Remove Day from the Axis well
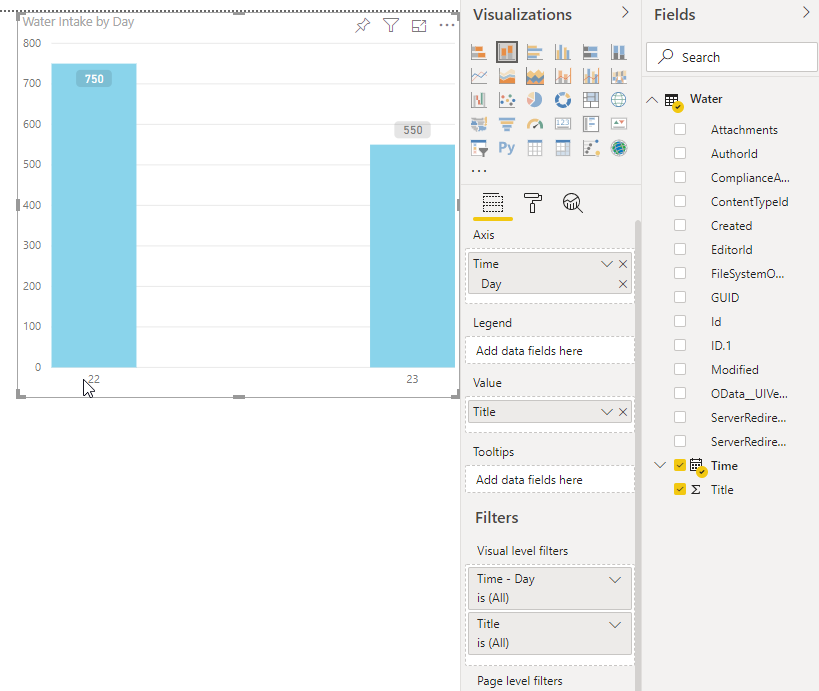The width and height of the screenshot is (819, 691). (x=623, y=284)
